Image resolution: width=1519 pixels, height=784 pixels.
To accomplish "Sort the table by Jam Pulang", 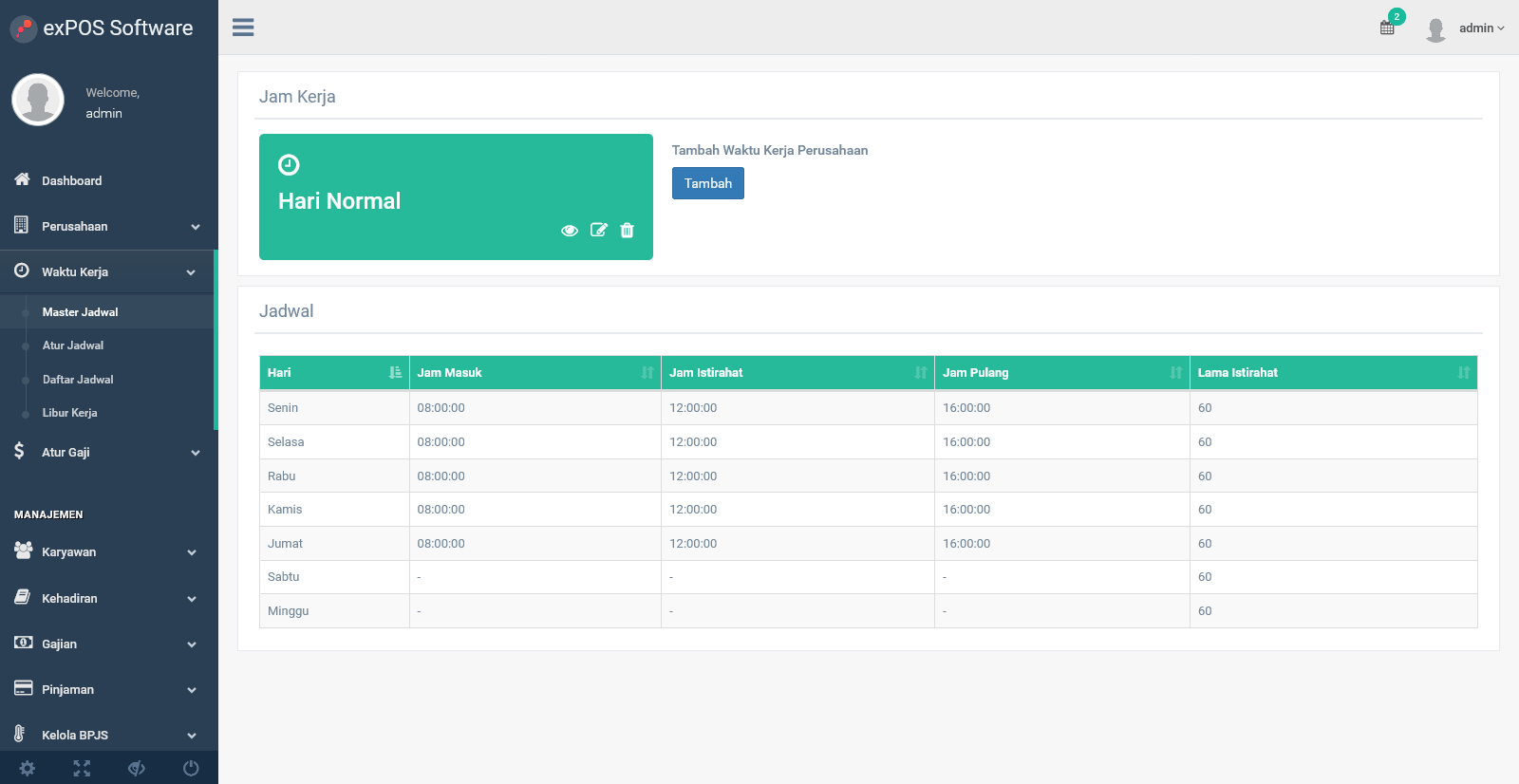I will tap(1062, 373).
